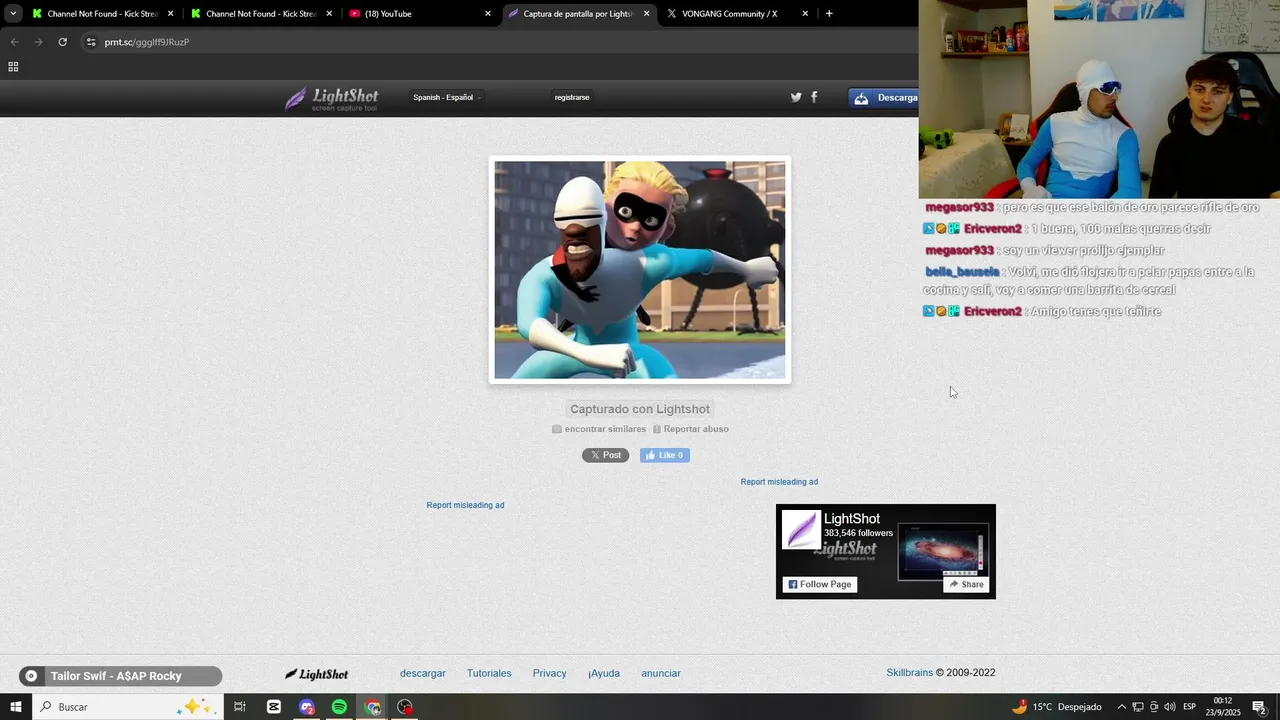Image resolution: width=1280 pixels, height=720 pixels.
Task: Open the galaxy screenshot thumbnail in Facebook widget
Action: click(943, 551)
